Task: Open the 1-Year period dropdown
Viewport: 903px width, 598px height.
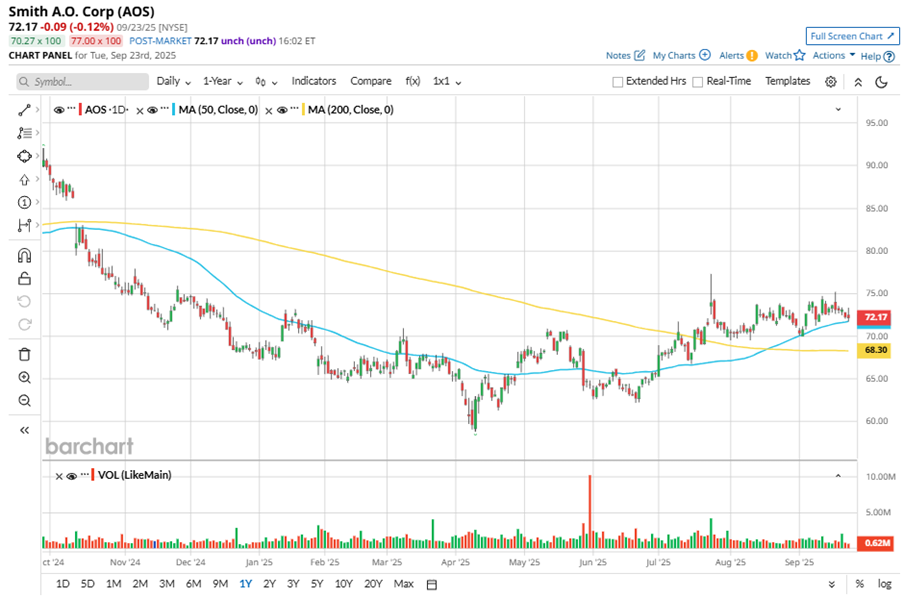Action: [x=223, y=81]
